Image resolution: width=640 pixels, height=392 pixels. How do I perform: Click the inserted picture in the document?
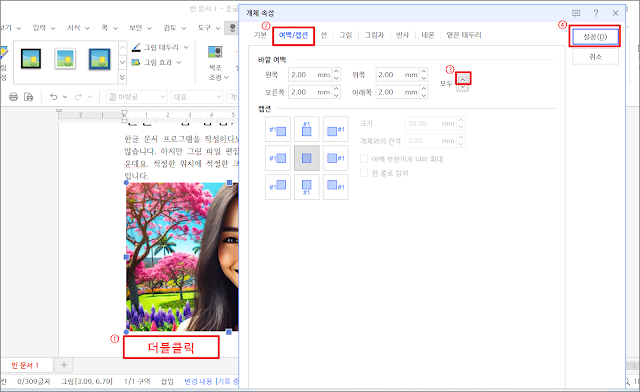pos(182,257)
